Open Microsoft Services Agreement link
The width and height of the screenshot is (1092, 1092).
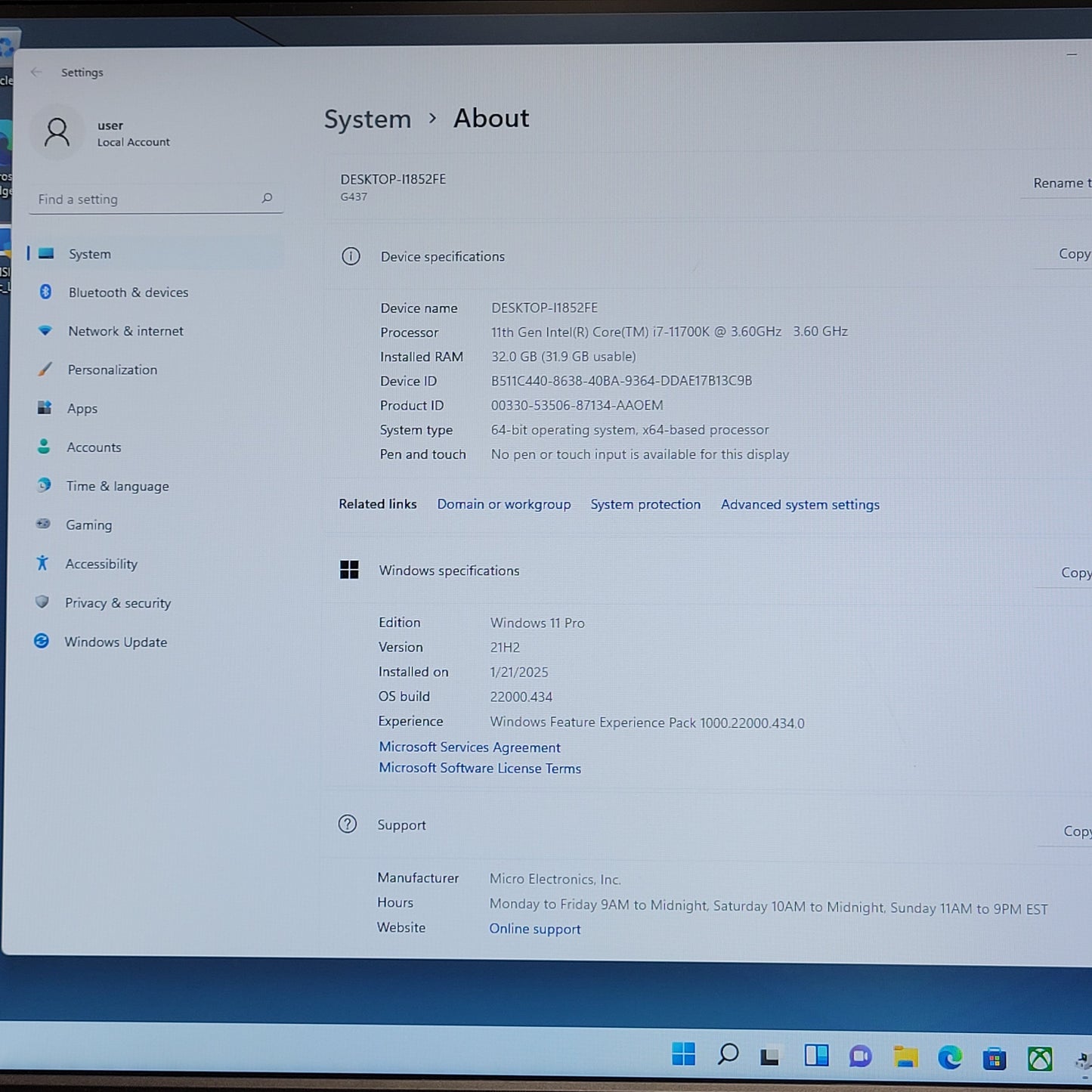(469, 747)
